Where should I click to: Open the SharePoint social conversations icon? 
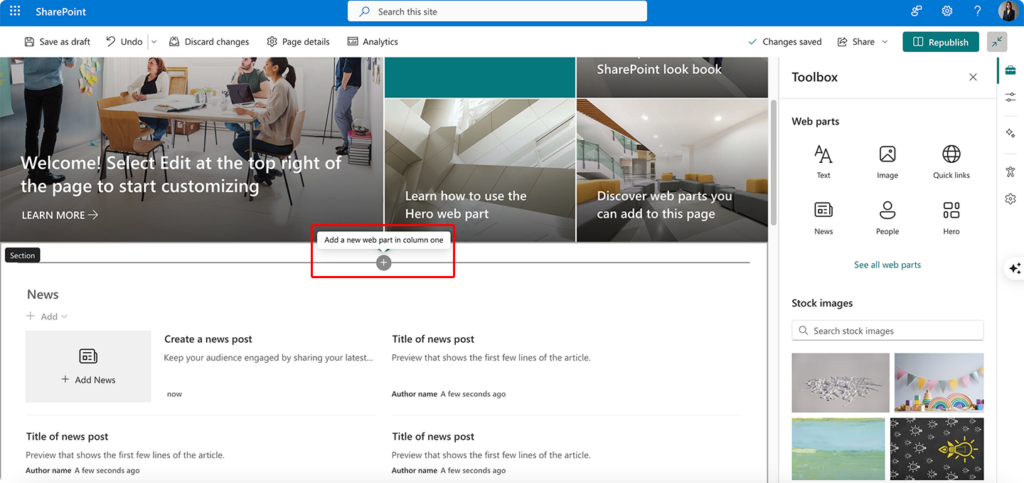click(917, 11)
